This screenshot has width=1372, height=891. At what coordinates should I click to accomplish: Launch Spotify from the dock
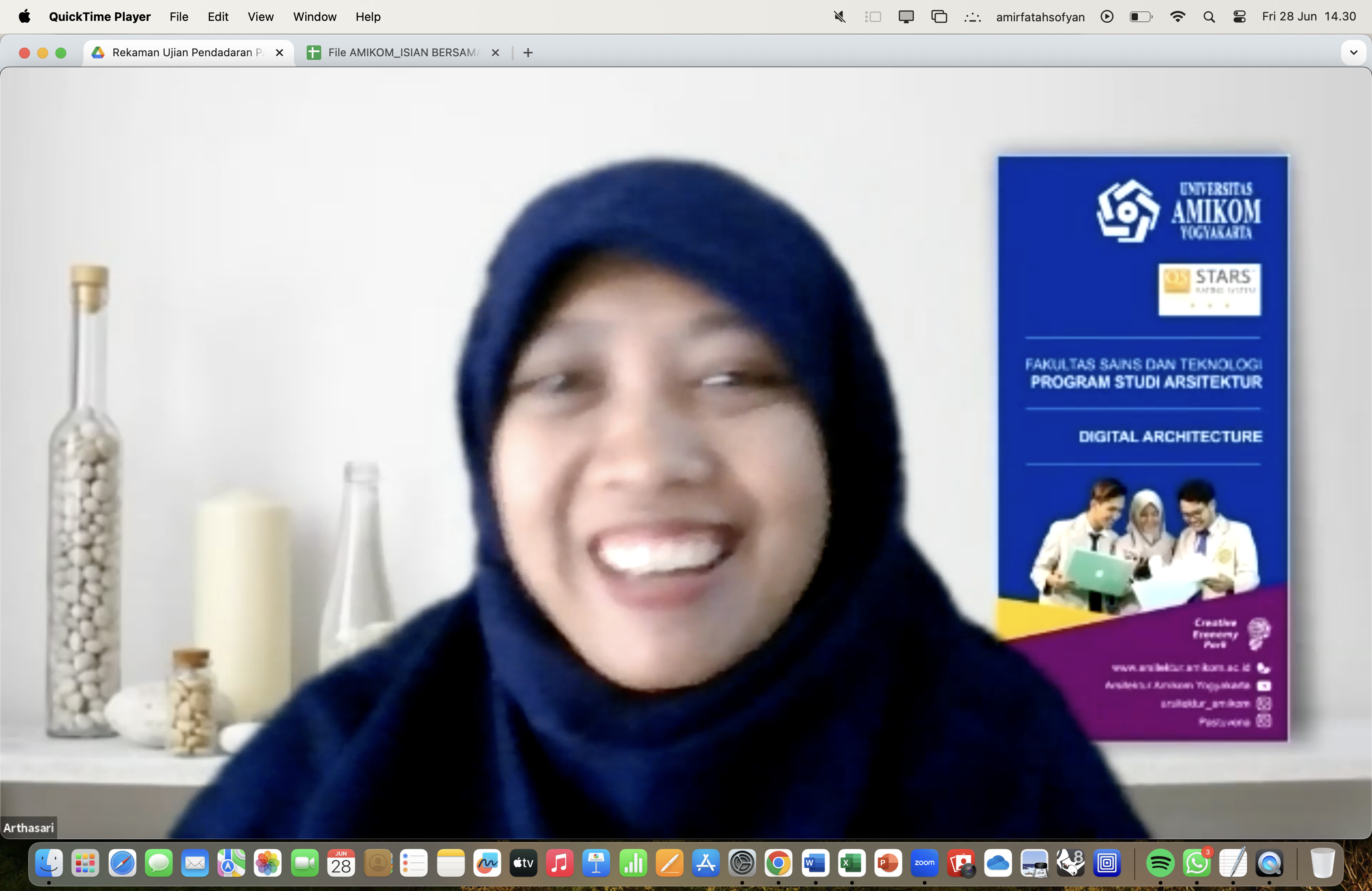(x=1160, y=863)
